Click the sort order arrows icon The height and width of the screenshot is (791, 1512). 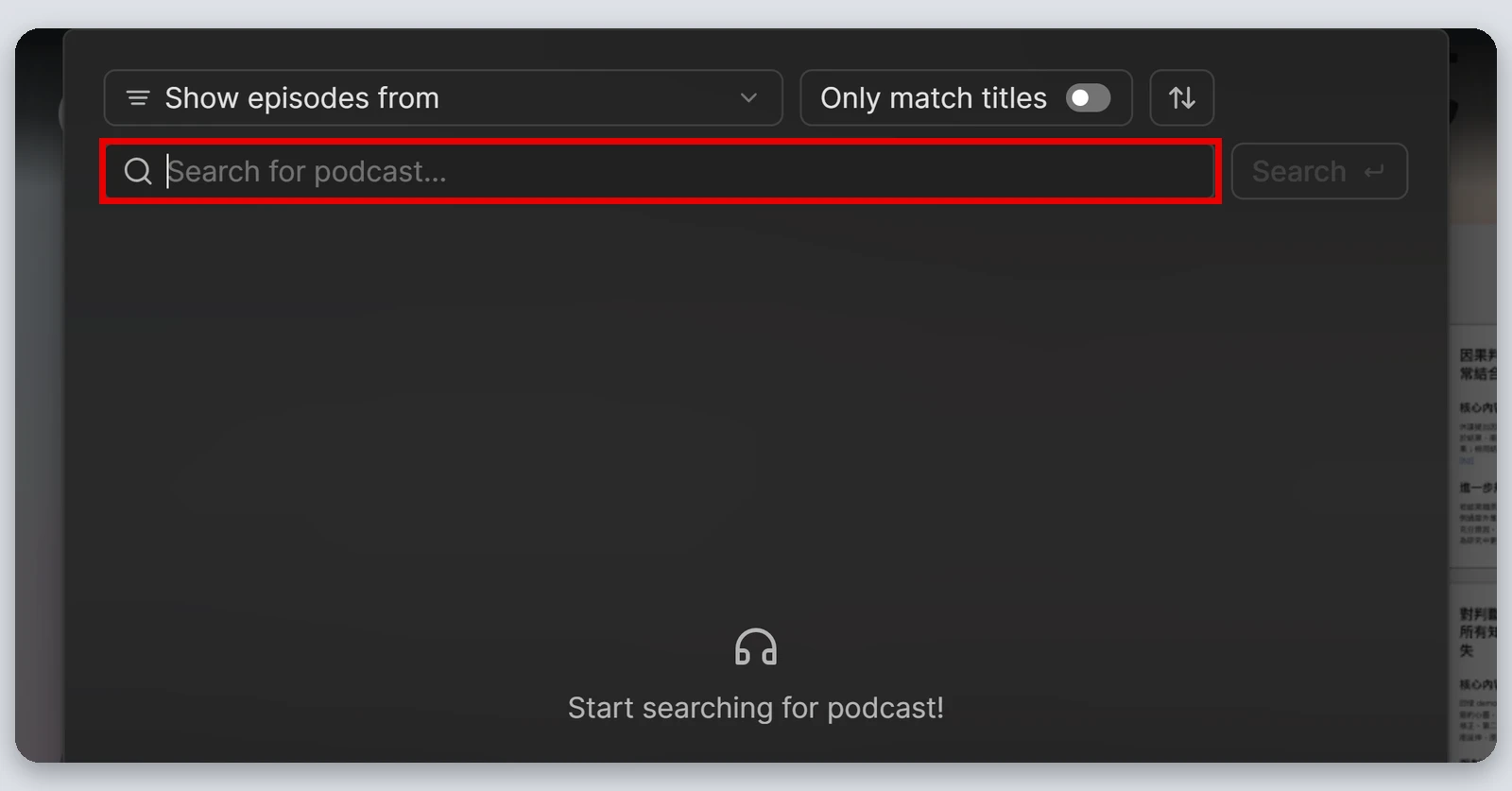[1182, 97]
